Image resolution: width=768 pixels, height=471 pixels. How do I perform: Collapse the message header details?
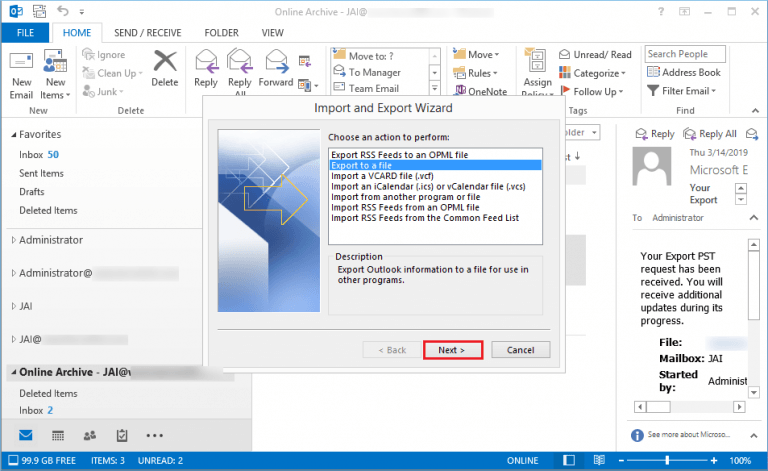click(754, 217)
